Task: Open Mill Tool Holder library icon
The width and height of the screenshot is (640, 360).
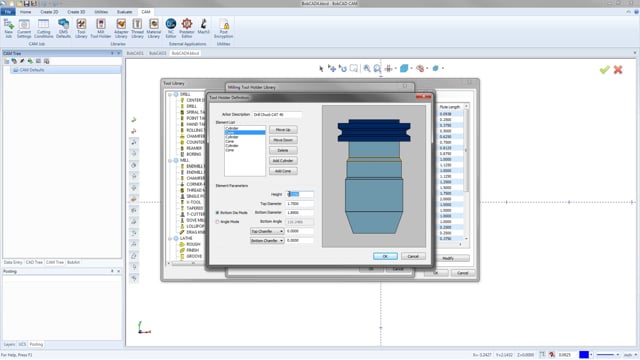Action: click(x=100, y=28)
